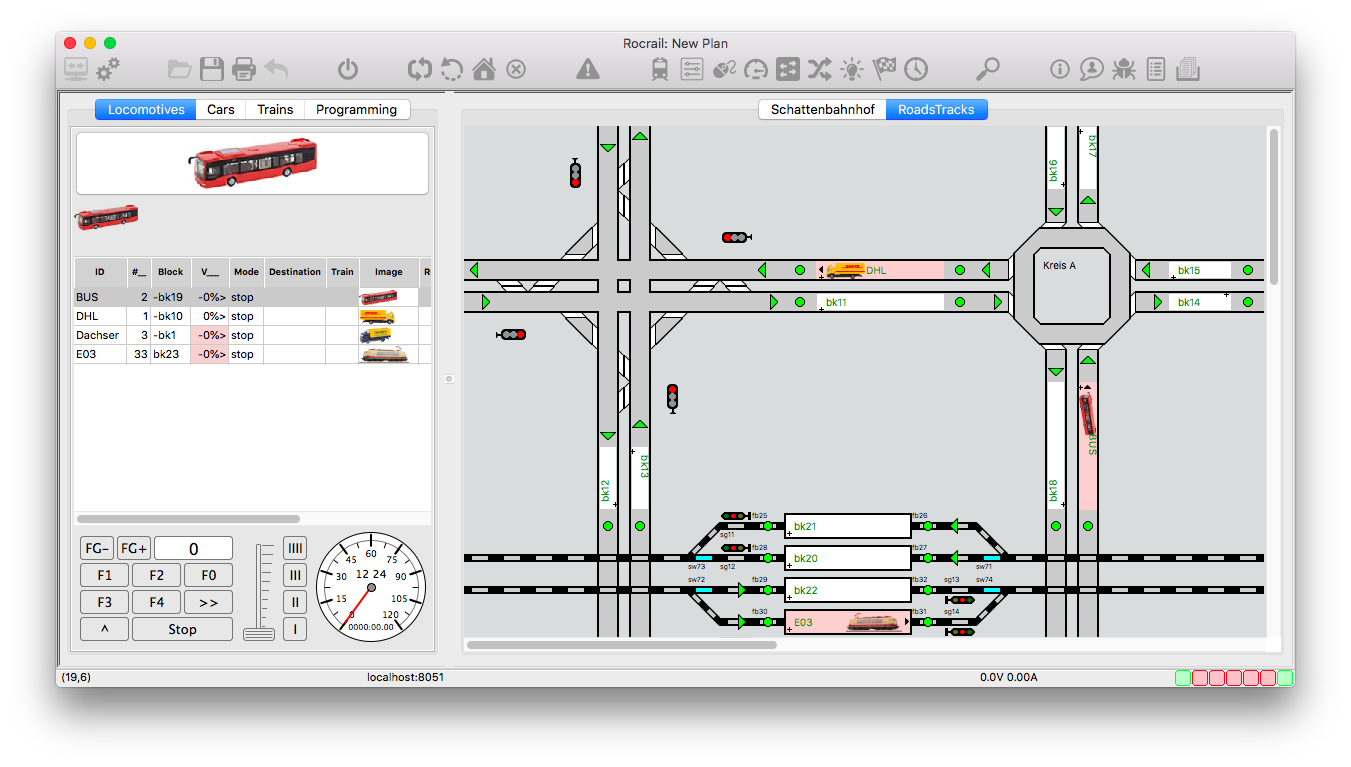Click the printer icon in the toolbar
Image resolution: width=1351 pixels, height=767 pixels.
(x=244, y=69)
